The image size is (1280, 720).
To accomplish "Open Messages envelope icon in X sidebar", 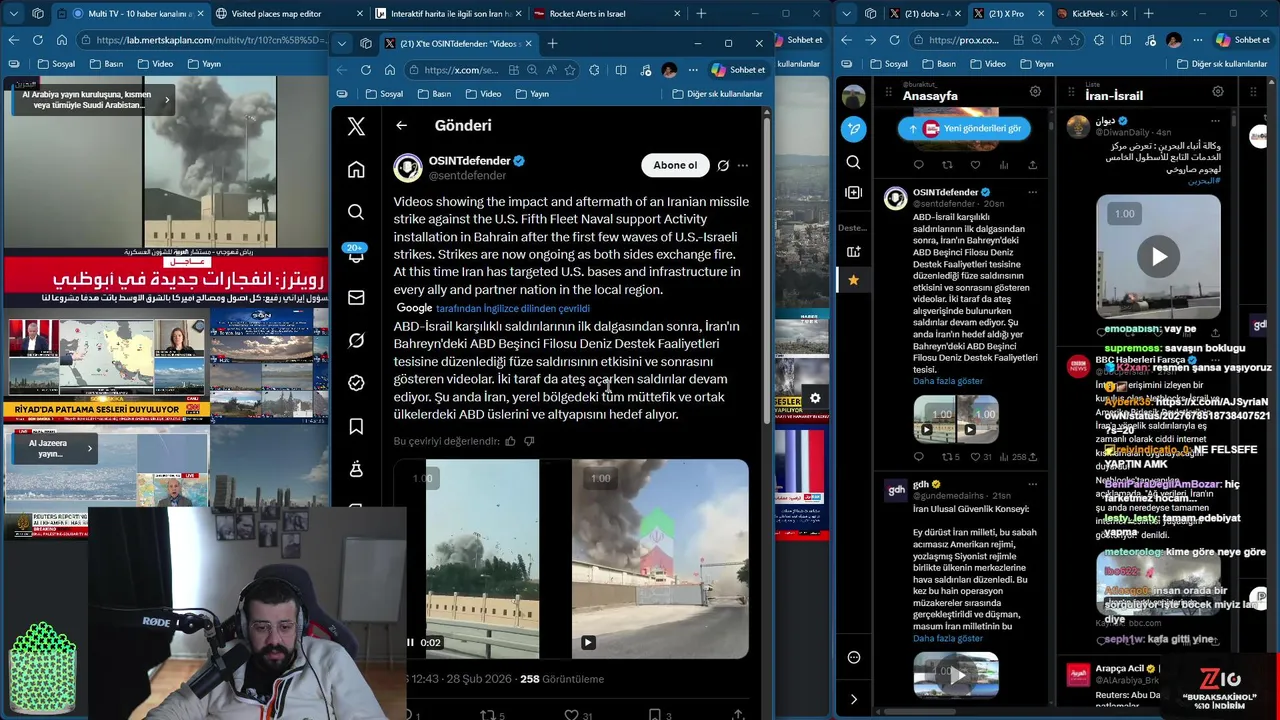I will click(356, 297).
